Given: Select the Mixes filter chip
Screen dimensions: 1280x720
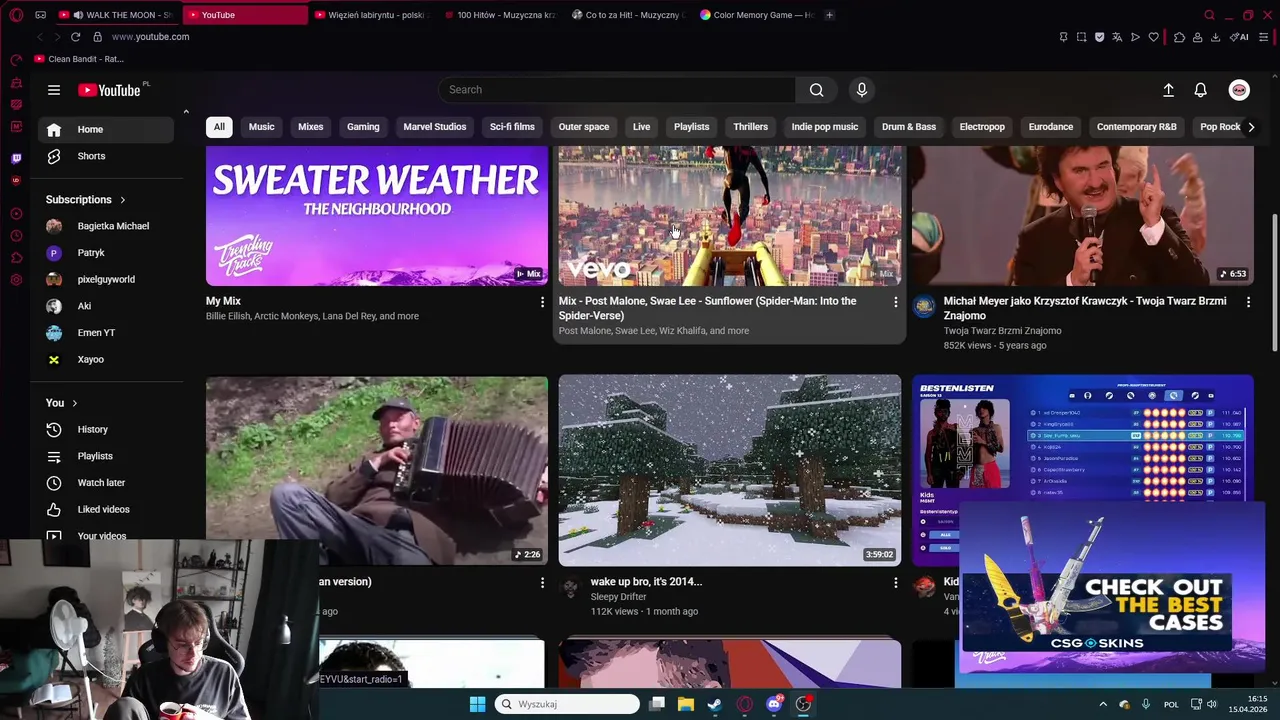Looking at the screenshot, I should click(311, 127).
